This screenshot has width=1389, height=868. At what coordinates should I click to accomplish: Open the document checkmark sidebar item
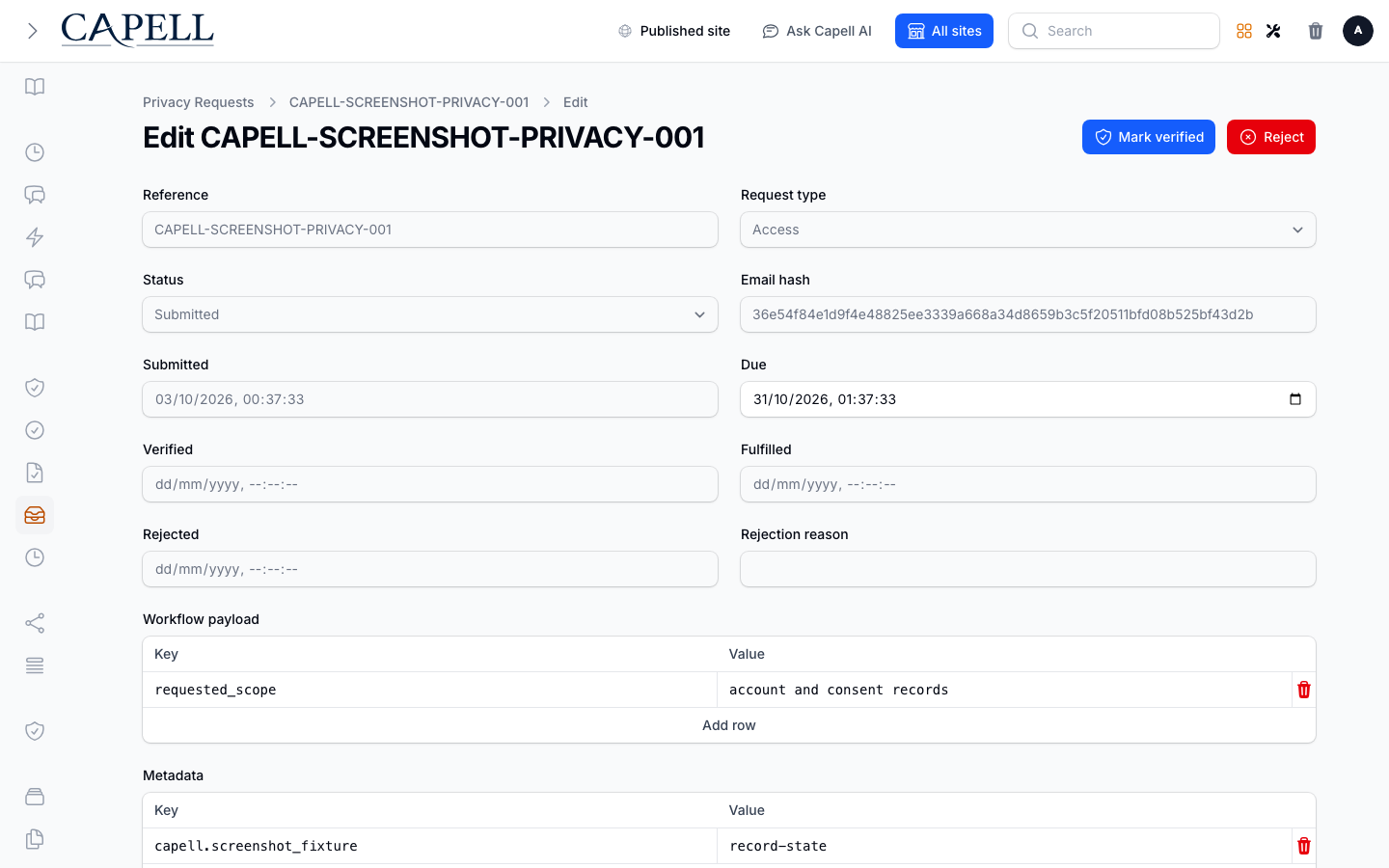tap(35, 473)
